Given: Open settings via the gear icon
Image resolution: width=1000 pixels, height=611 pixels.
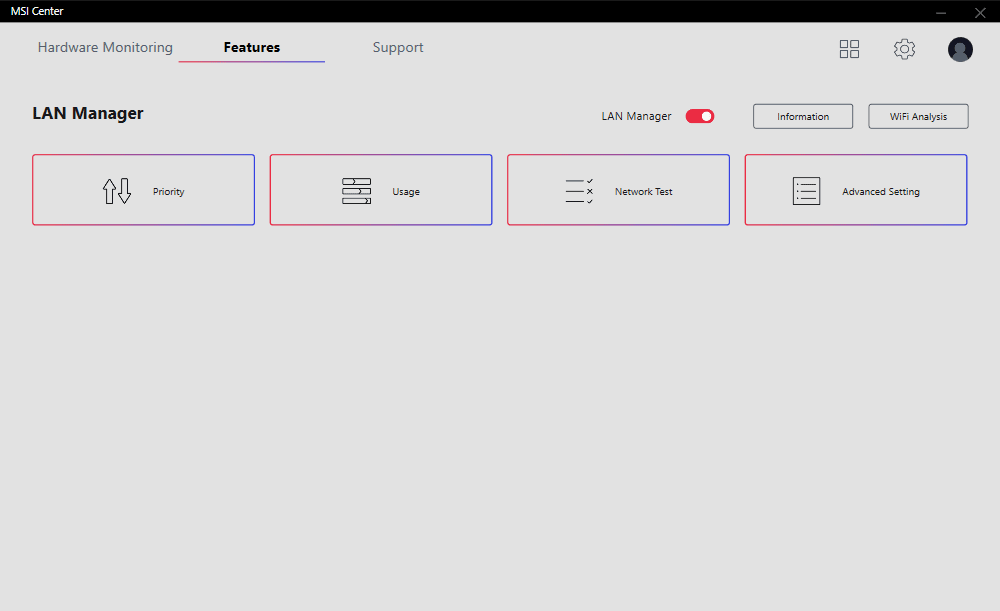Looking at the screenshot, I should click(x=904, y=49).
